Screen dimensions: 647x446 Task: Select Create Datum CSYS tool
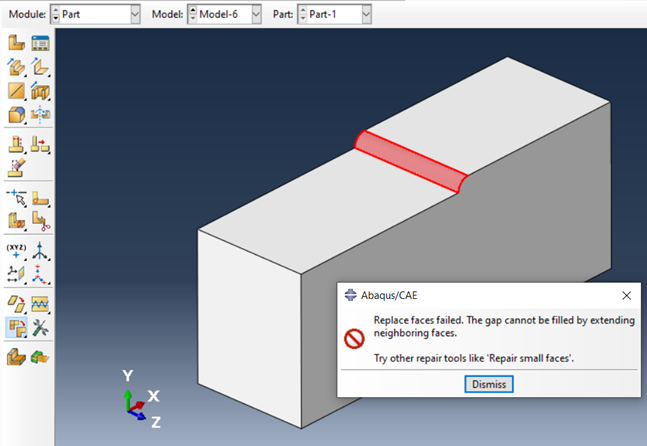coord(40,274)
